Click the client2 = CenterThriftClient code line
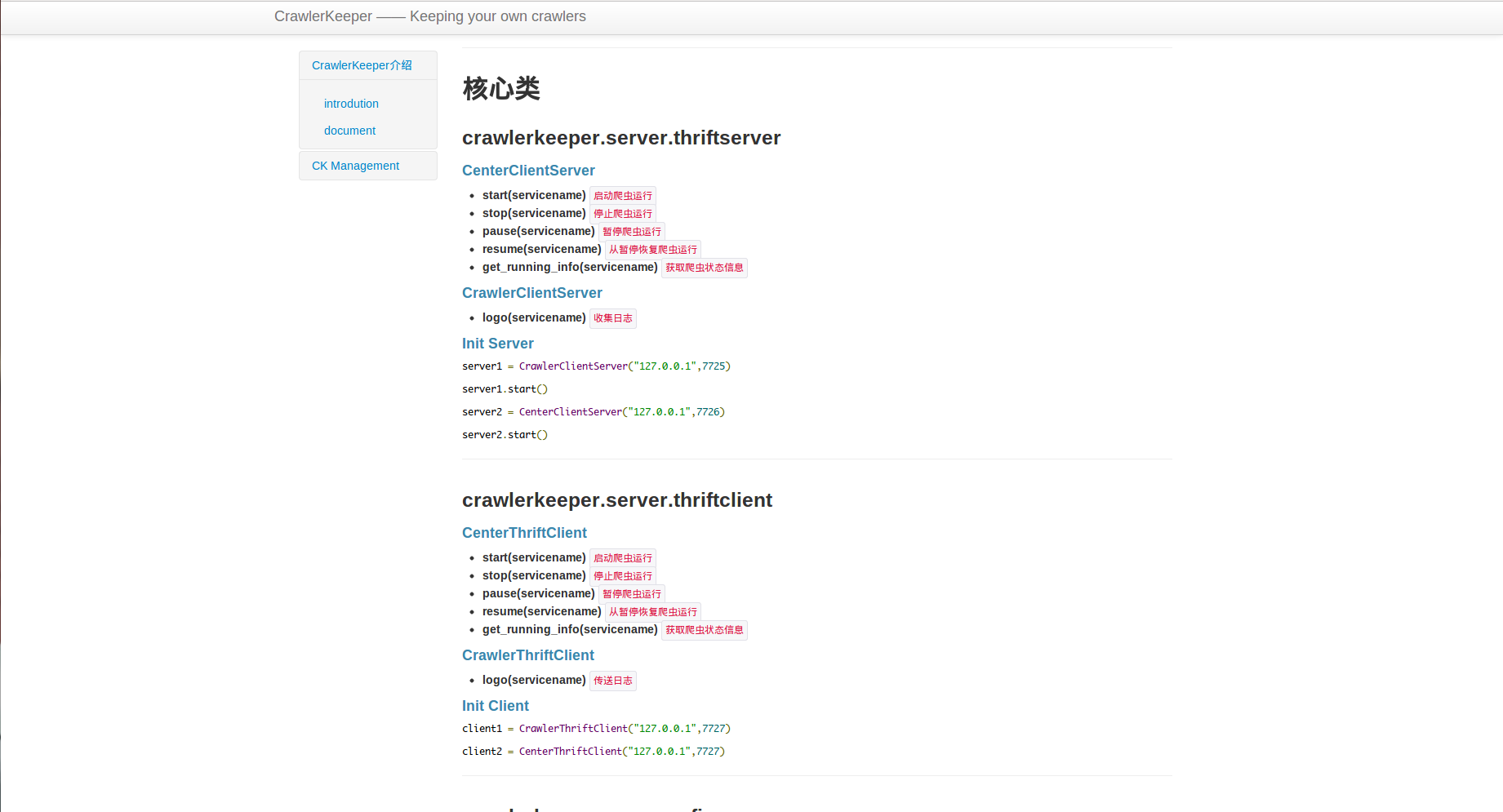Image resolution: width=1503 pixels, height=812 pixels. click(593, 752)
